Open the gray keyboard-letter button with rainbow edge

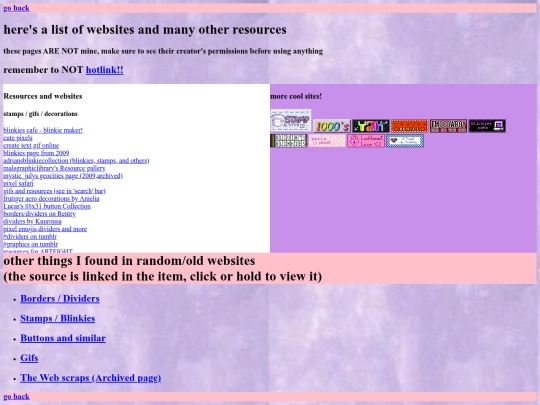click(x=289, y=141)
